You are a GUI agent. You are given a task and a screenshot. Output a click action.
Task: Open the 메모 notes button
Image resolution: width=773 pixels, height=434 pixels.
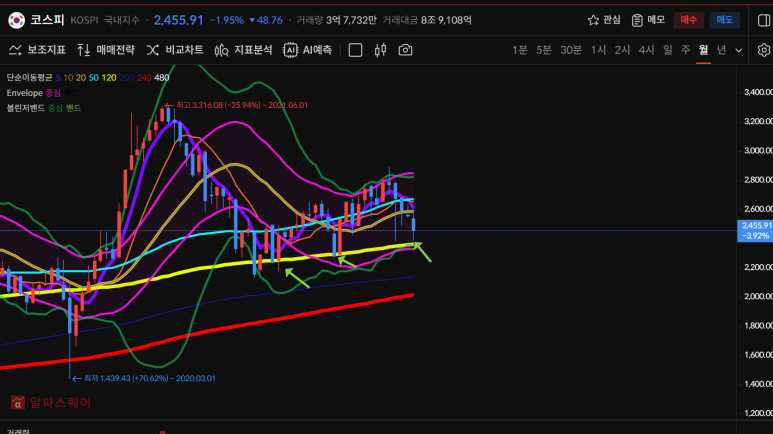(x=648, y=20)
